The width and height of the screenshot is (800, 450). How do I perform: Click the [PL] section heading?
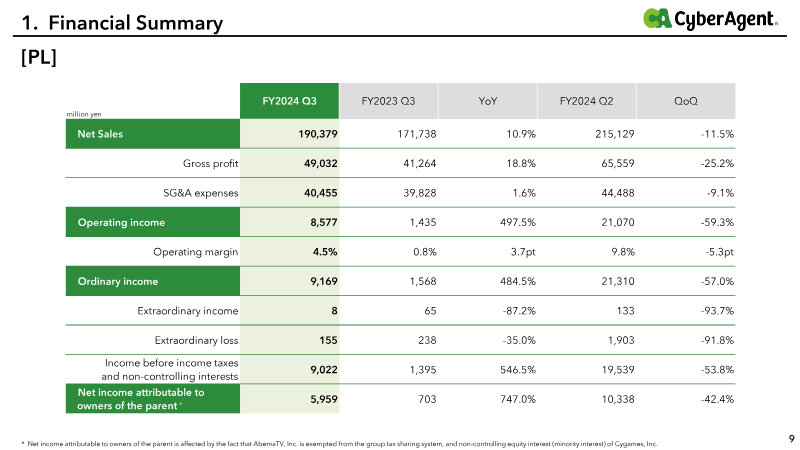tap(39, 57)
